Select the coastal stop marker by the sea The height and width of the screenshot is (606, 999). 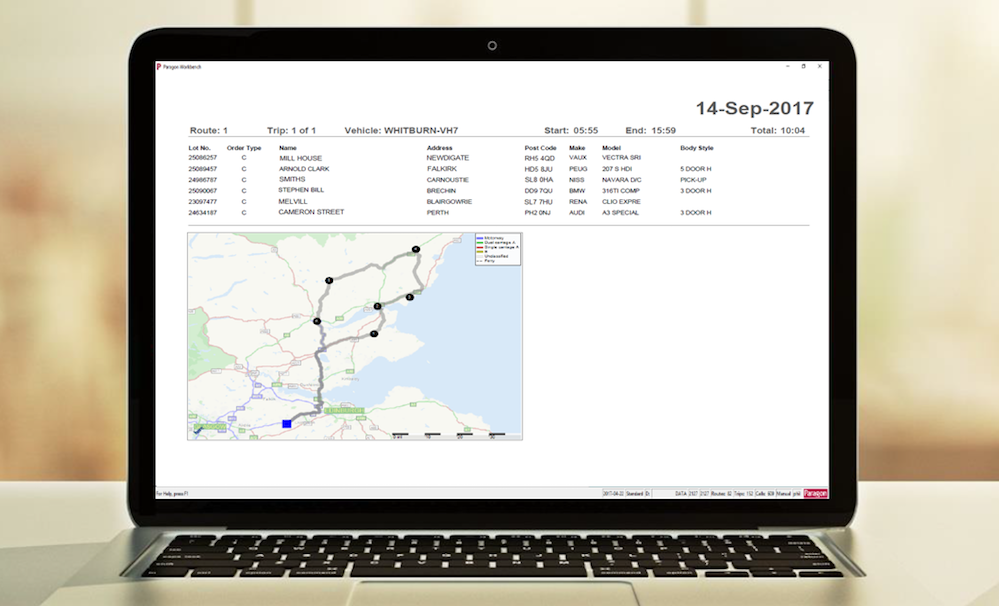409,296
